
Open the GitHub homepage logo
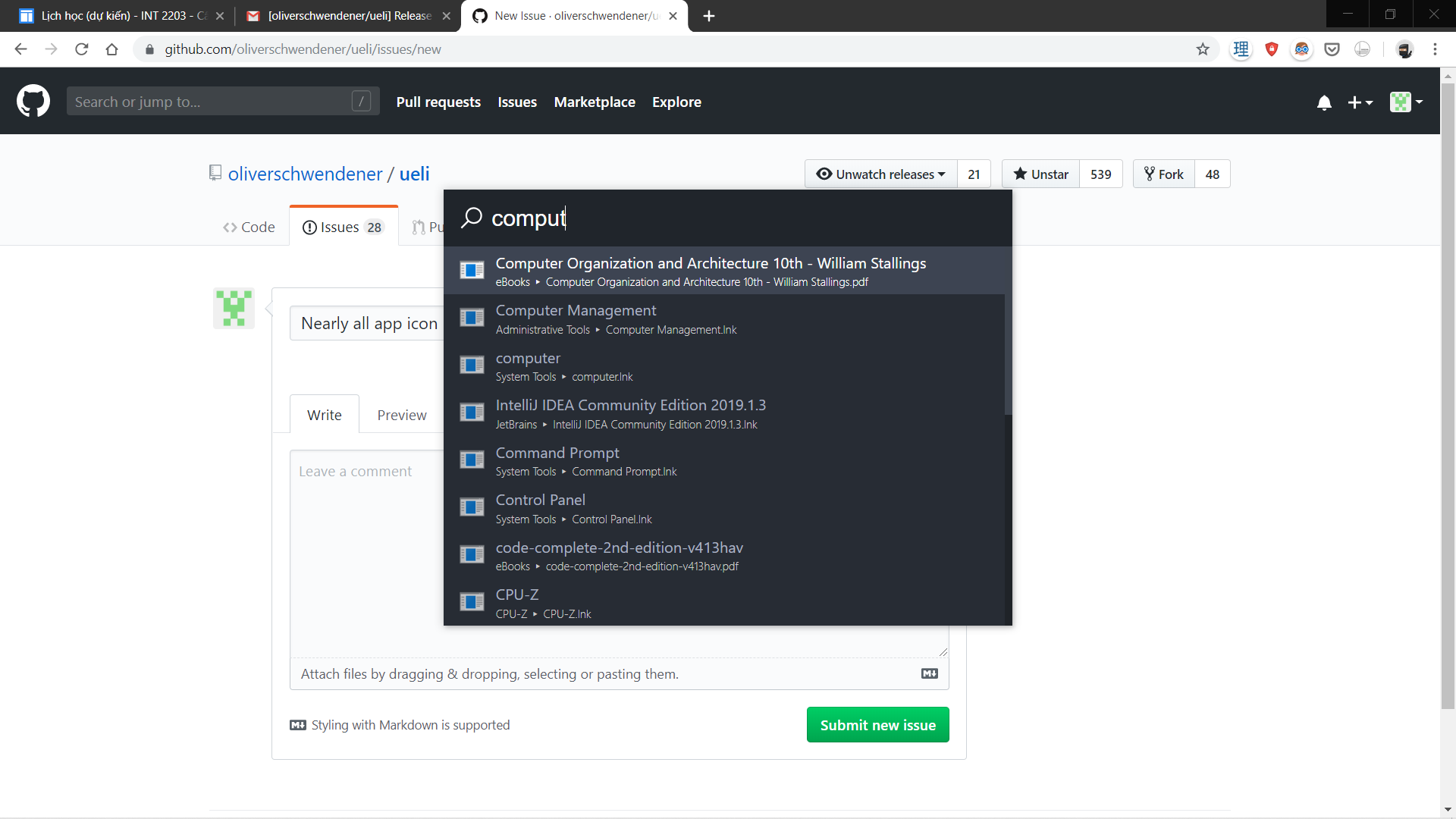pyautogui.click(x=33, y=101)
